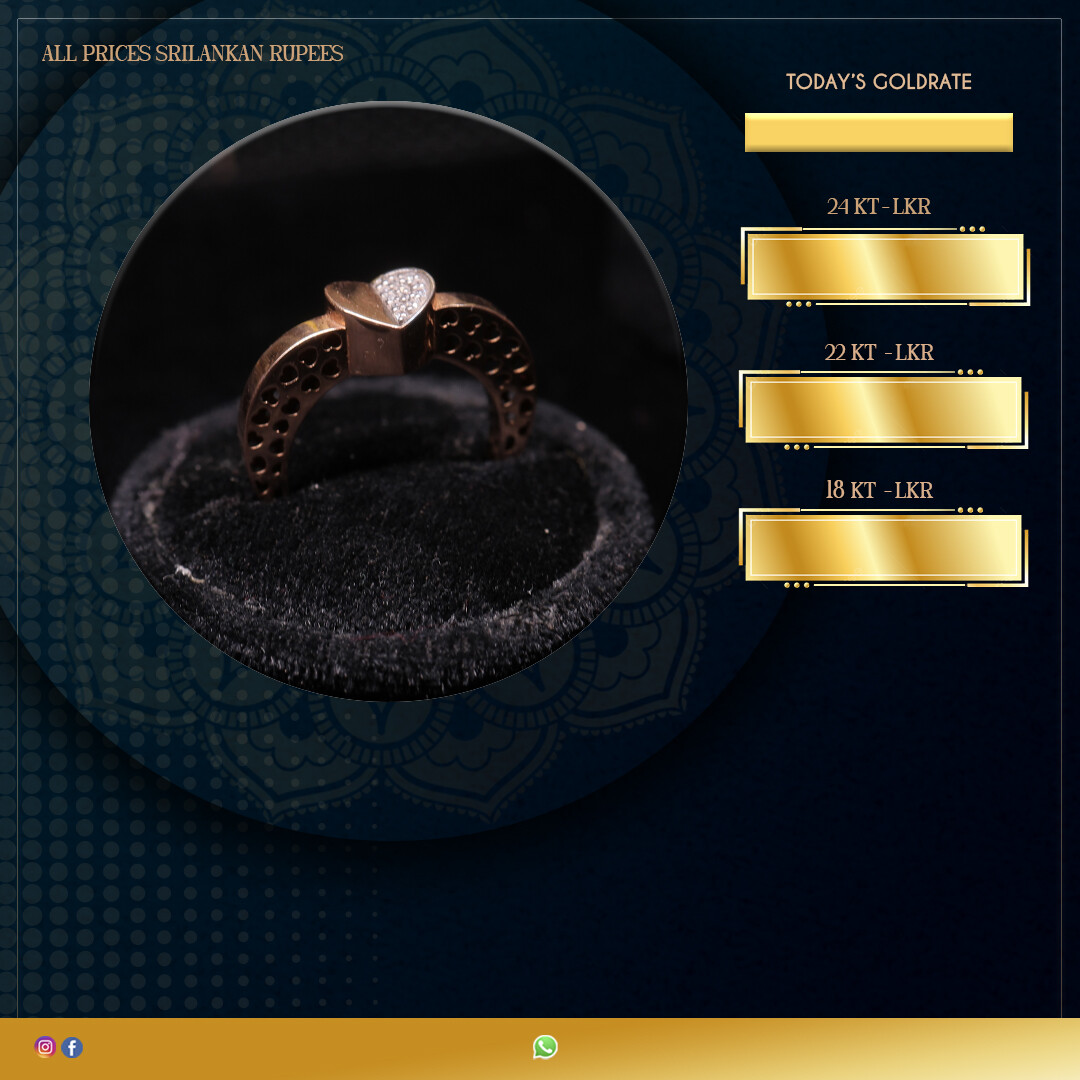Click the gold date bar under Today's Goldrate
This screenshot has height=1080, width=1080.
tap(878, 132)
